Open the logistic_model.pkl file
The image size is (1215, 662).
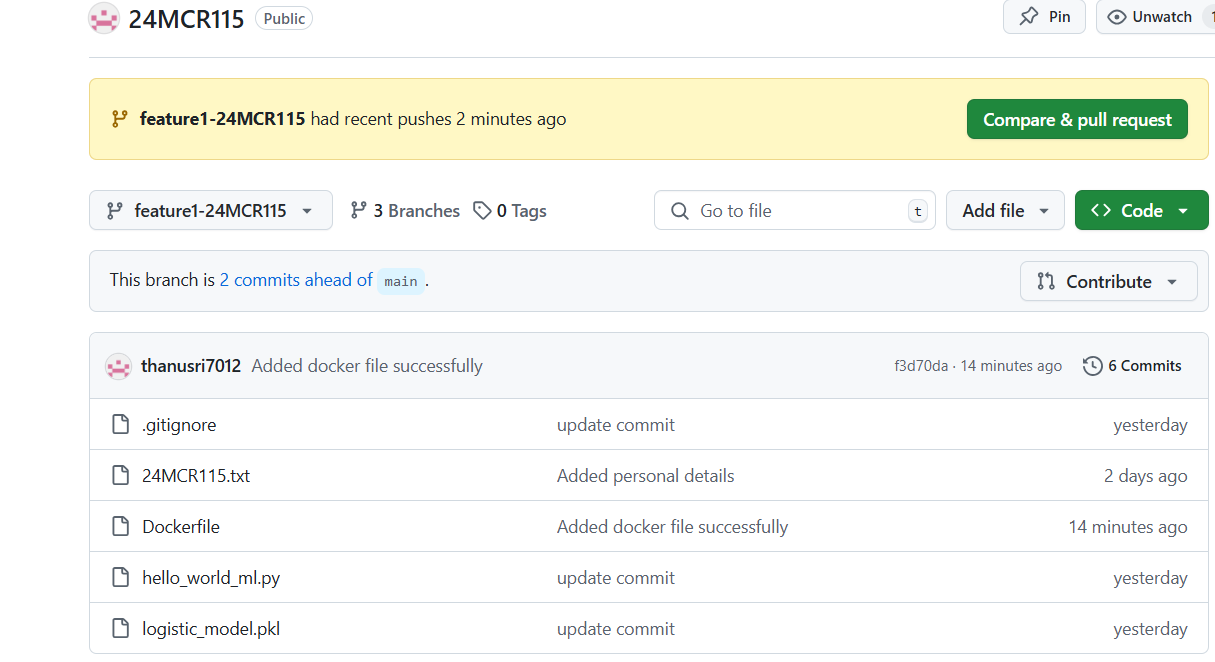(x=211, y=629)
